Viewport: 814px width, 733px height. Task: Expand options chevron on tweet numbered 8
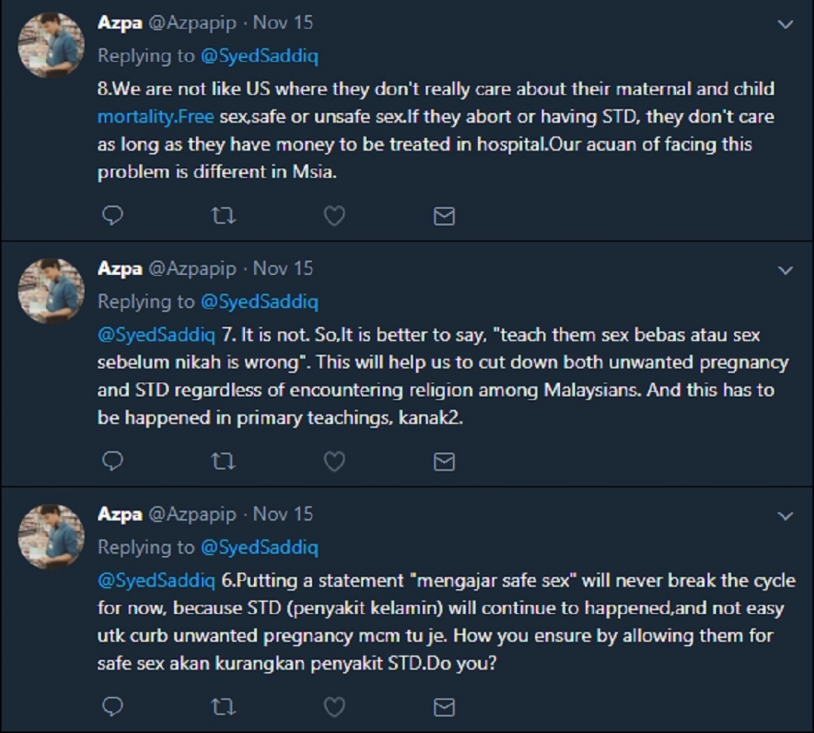(785, 24)
